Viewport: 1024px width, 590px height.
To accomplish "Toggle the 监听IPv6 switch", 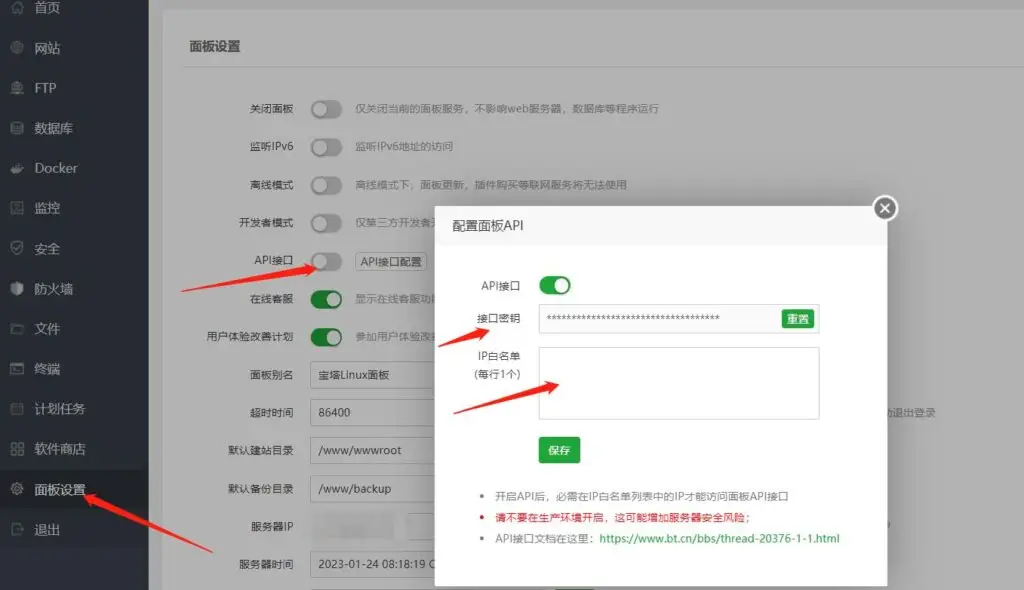I will tap(327, 146).
